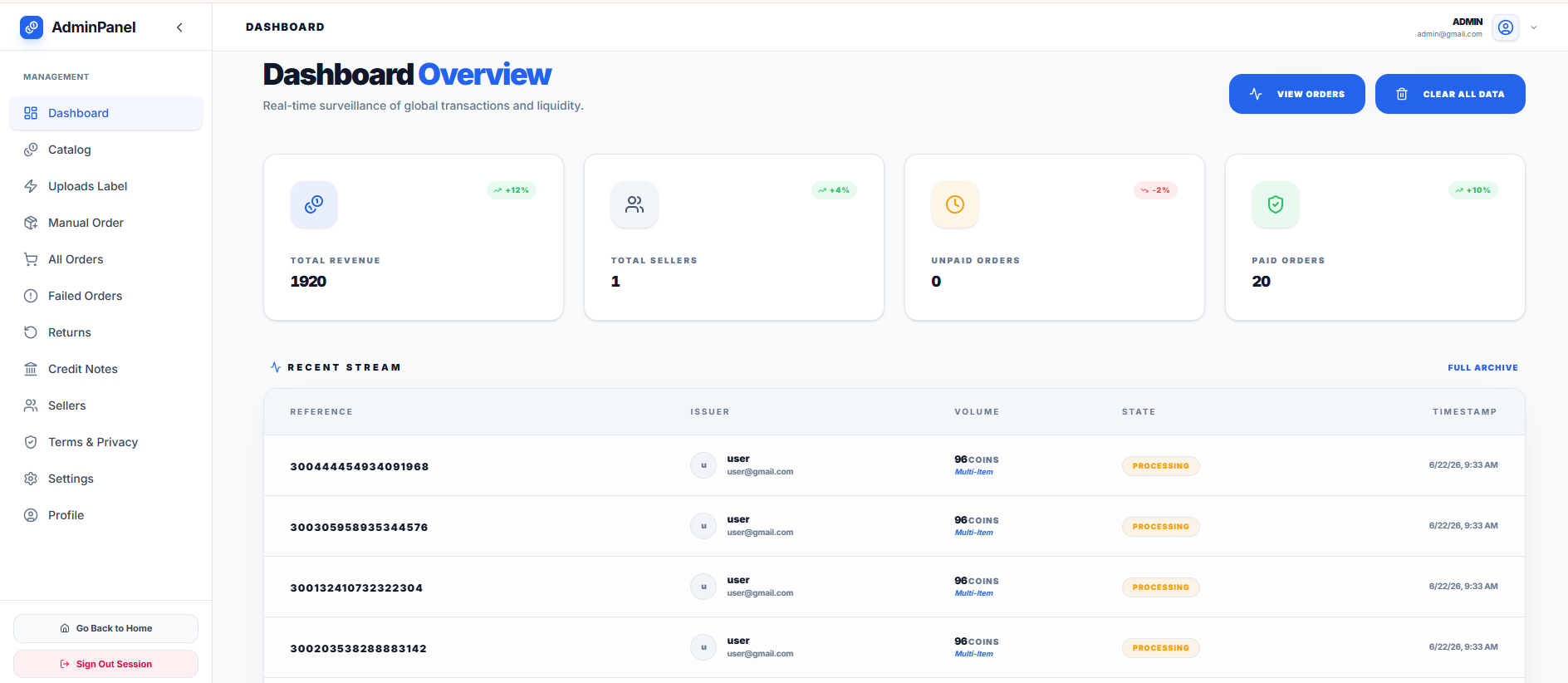Viewport: 1568px width, 683px height.
Task: Click the sign-out arrow icon
Action: tap(65, 664)
